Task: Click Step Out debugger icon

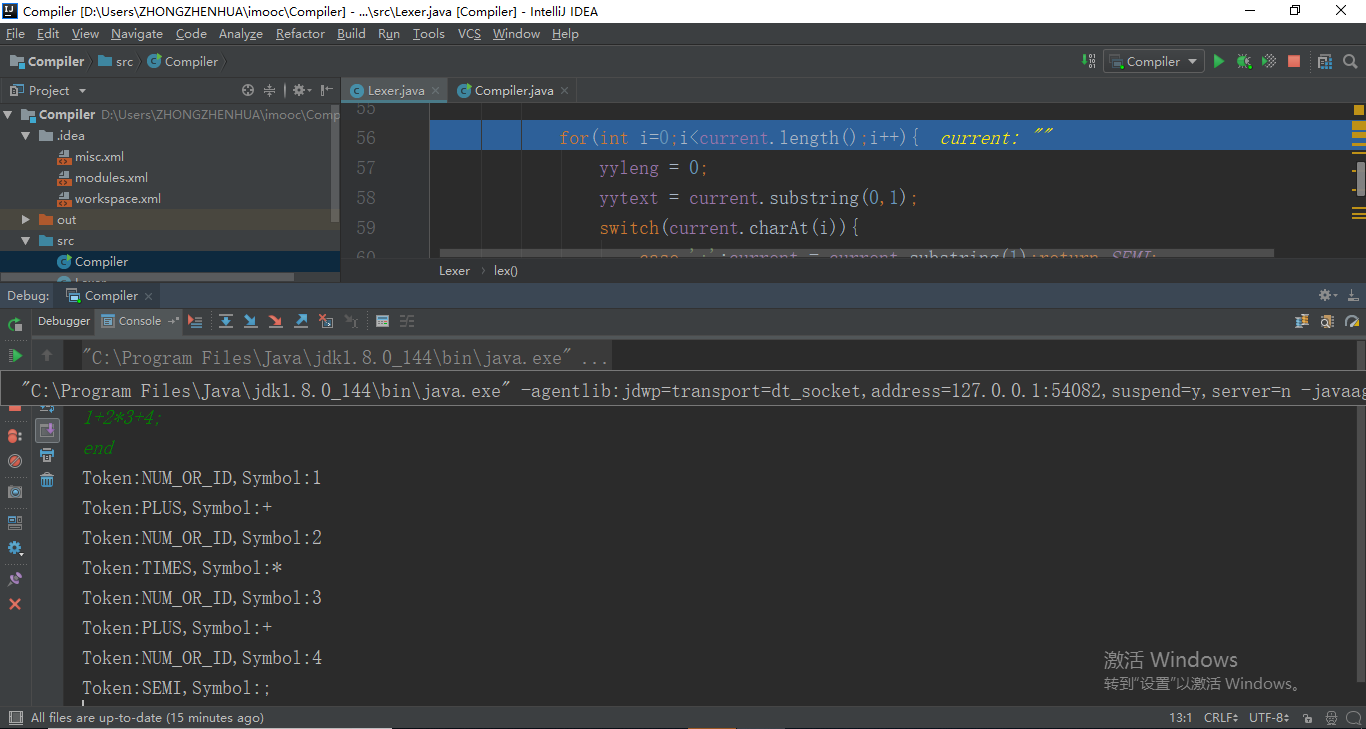Action: [x=301, y=321]
